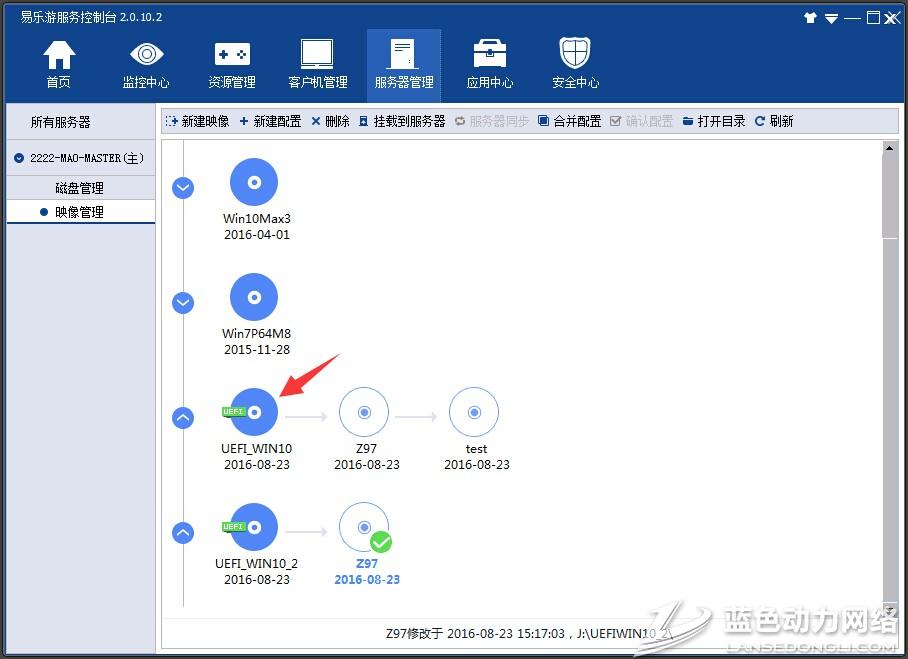Viewport: 908px width, 659px height.
Task: Expand the Win7P64M8 image row
Action: click(x=183, y=302)
